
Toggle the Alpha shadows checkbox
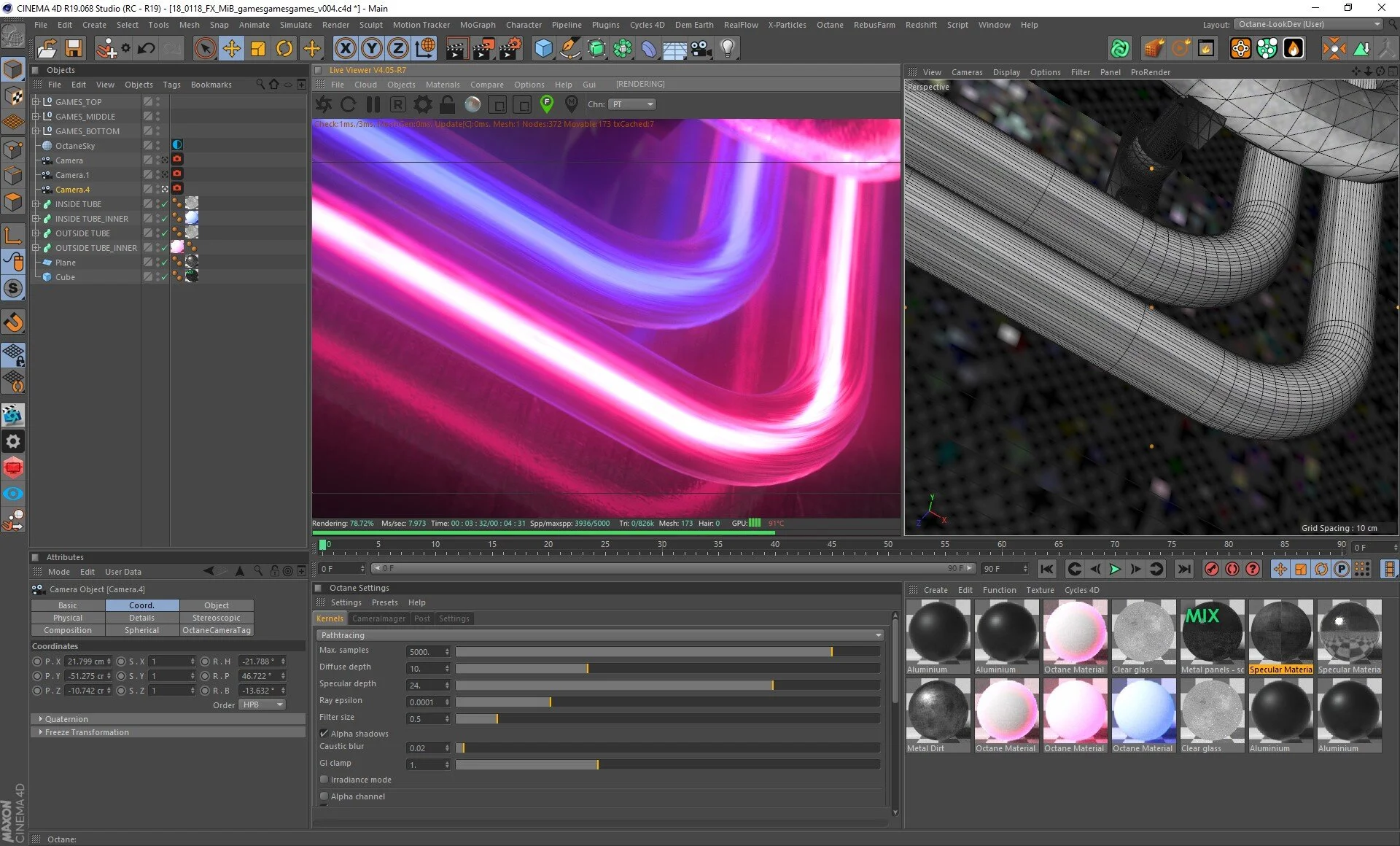pos(324,734)
